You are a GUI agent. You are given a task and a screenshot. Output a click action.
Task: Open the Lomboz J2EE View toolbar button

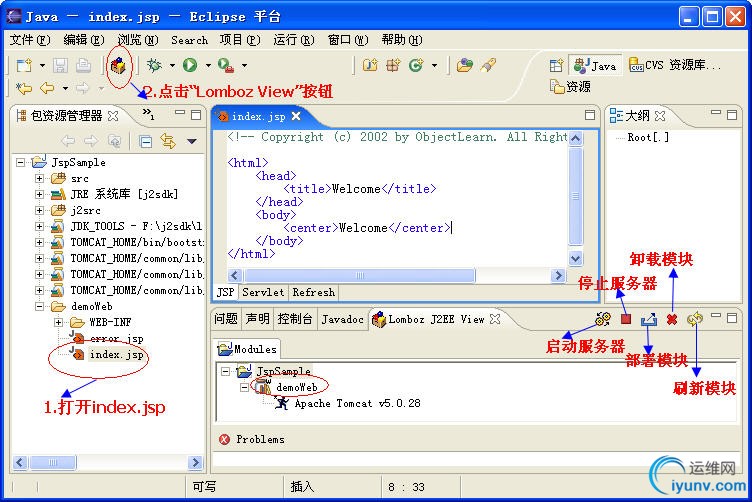118,65
